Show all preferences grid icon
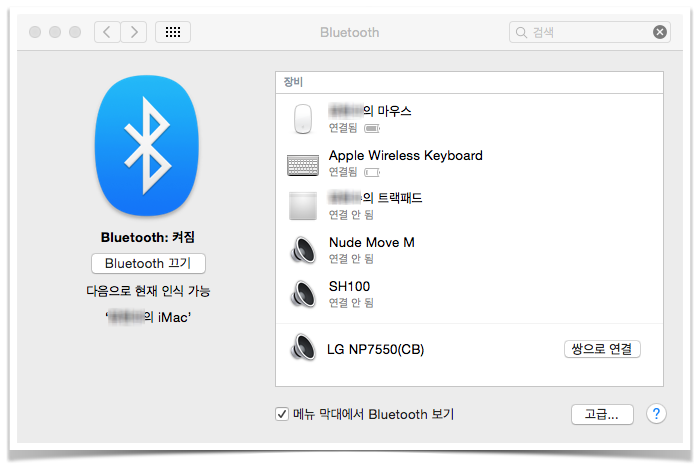Screen dimensions: 700x471 coord(173,32)
